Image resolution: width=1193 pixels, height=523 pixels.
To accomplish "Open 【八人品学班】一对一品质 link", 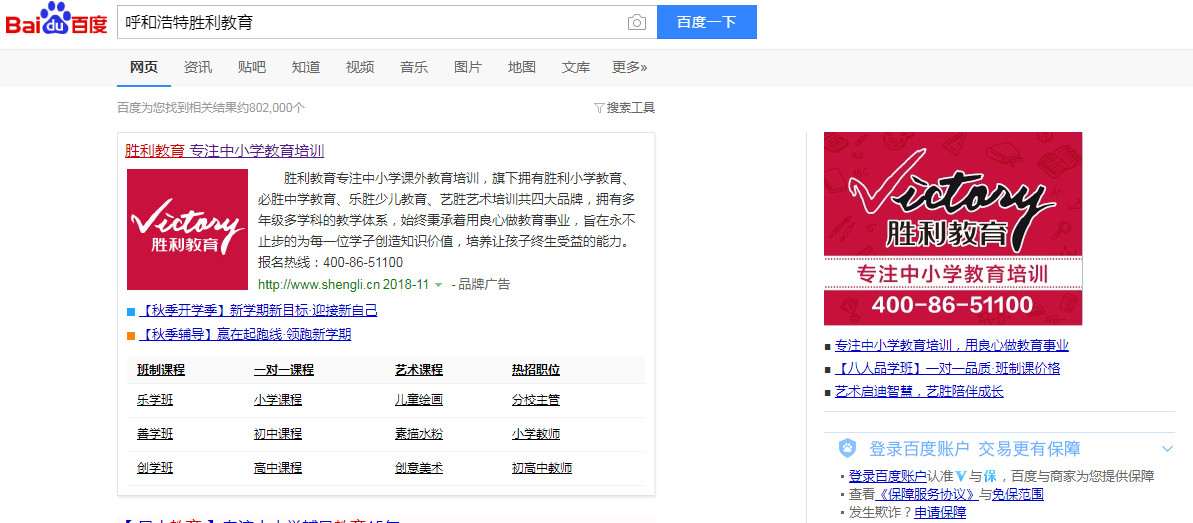I will coord(947,369).
